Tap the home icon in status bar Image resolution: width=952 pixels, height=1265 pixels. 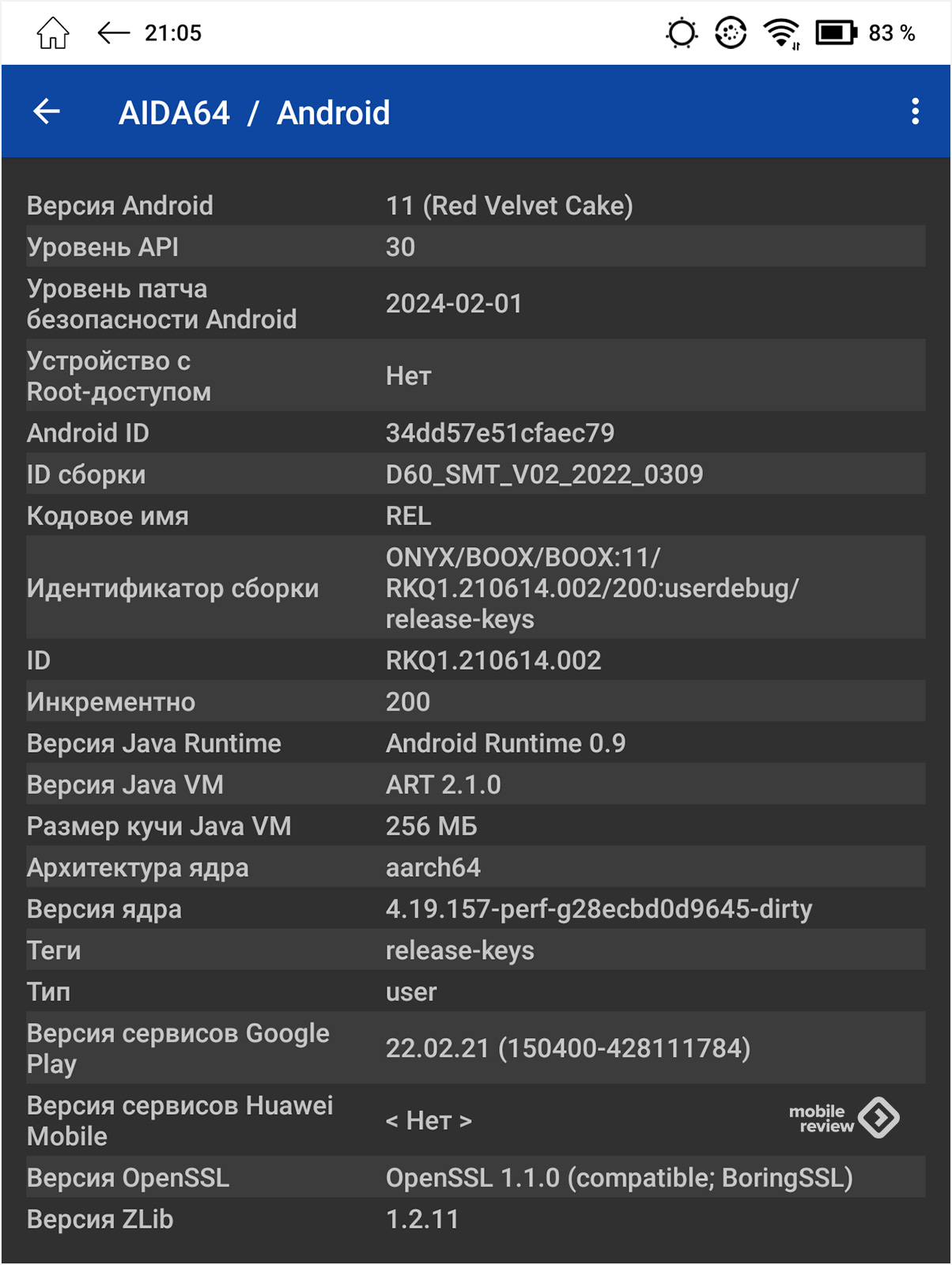[x=53, y=33]
